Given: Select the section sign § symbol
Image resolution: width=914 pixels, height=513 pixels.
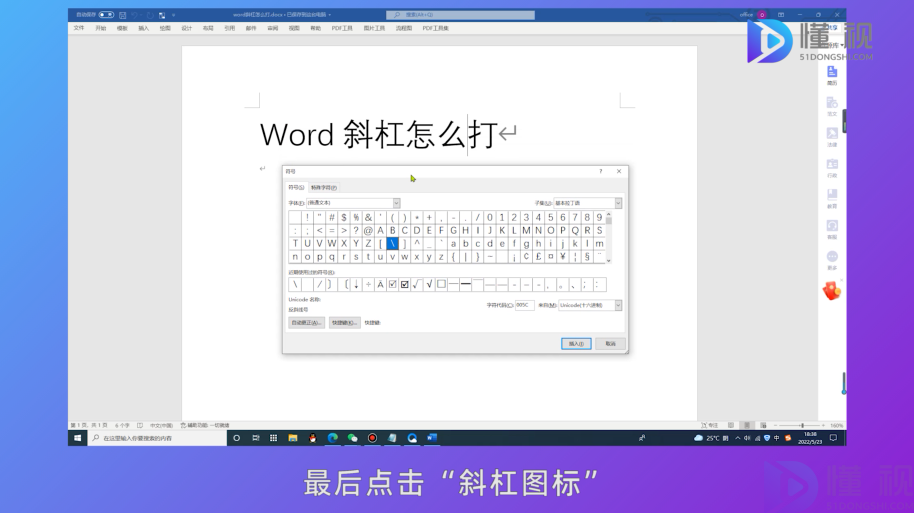Looking at the screenshot, I should click(x=587, y=256).
